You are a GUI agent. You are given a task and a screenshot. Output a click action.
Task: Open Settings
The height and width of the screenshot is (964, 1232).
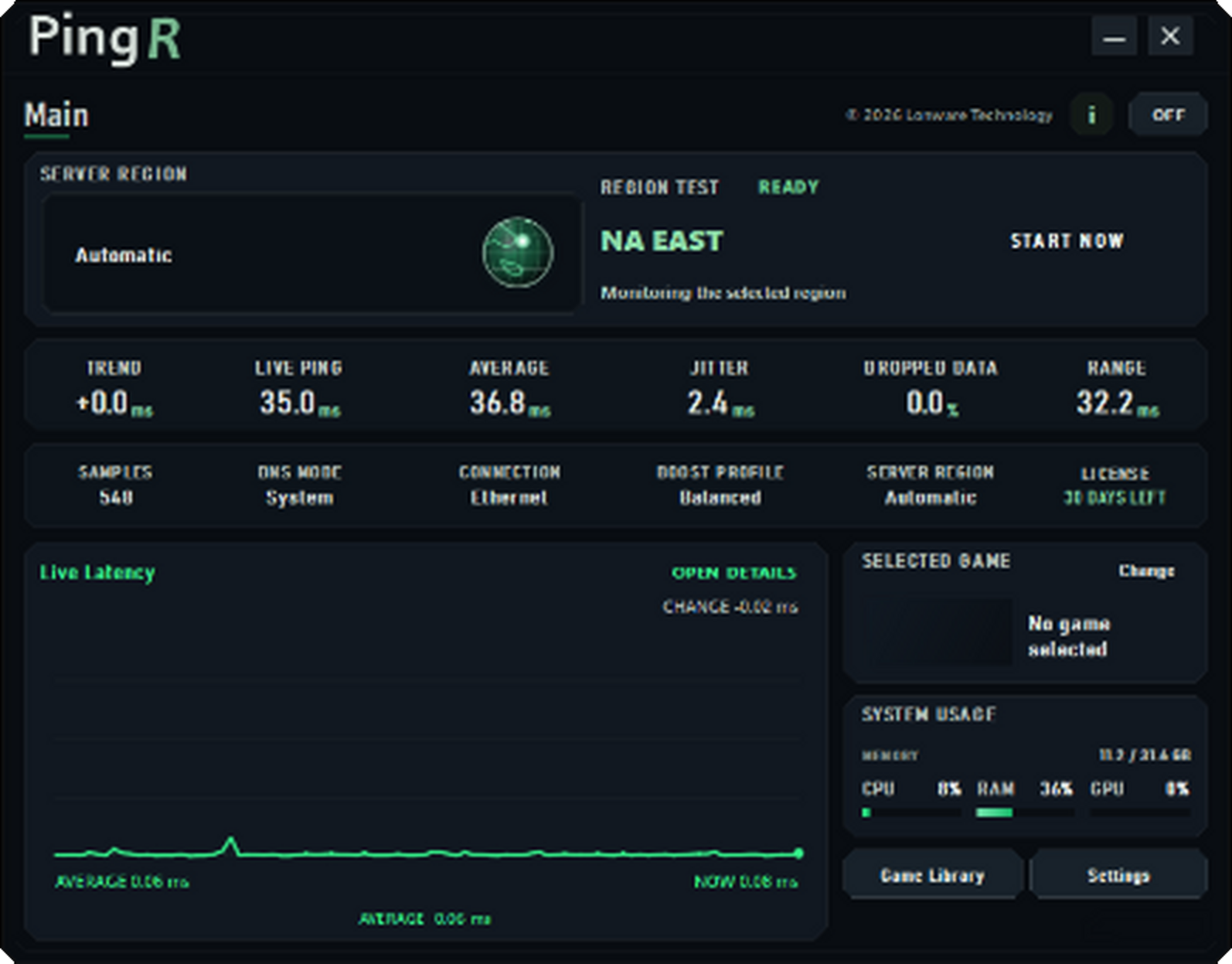coord(1118,876)
